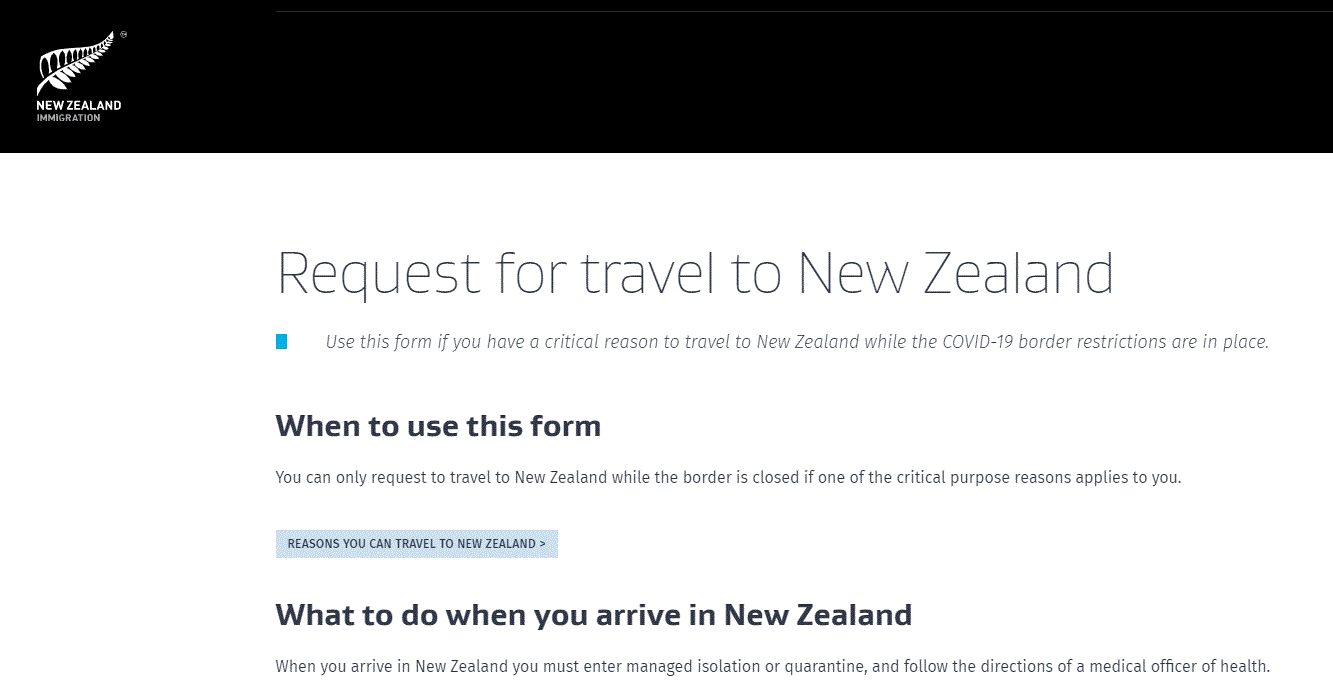This screenshot has width=1333, height=697.
Task: Click the NEW ZEALAND wordmark under the fern
Action: coord(79,106)
